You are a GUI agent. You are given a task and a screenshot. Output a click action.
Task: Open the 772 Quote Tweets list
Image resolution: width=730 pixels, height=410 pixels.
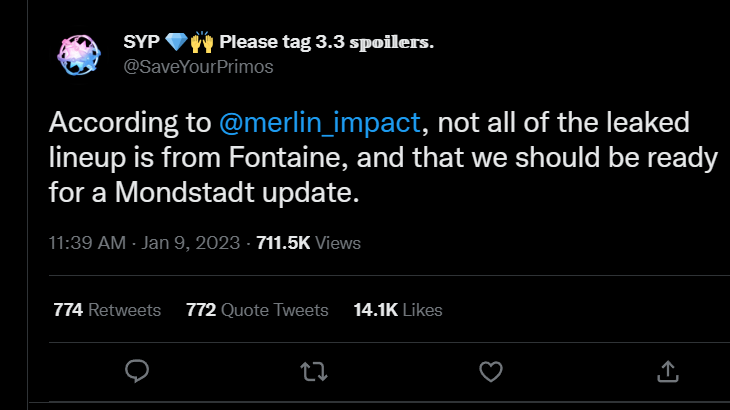257,310
